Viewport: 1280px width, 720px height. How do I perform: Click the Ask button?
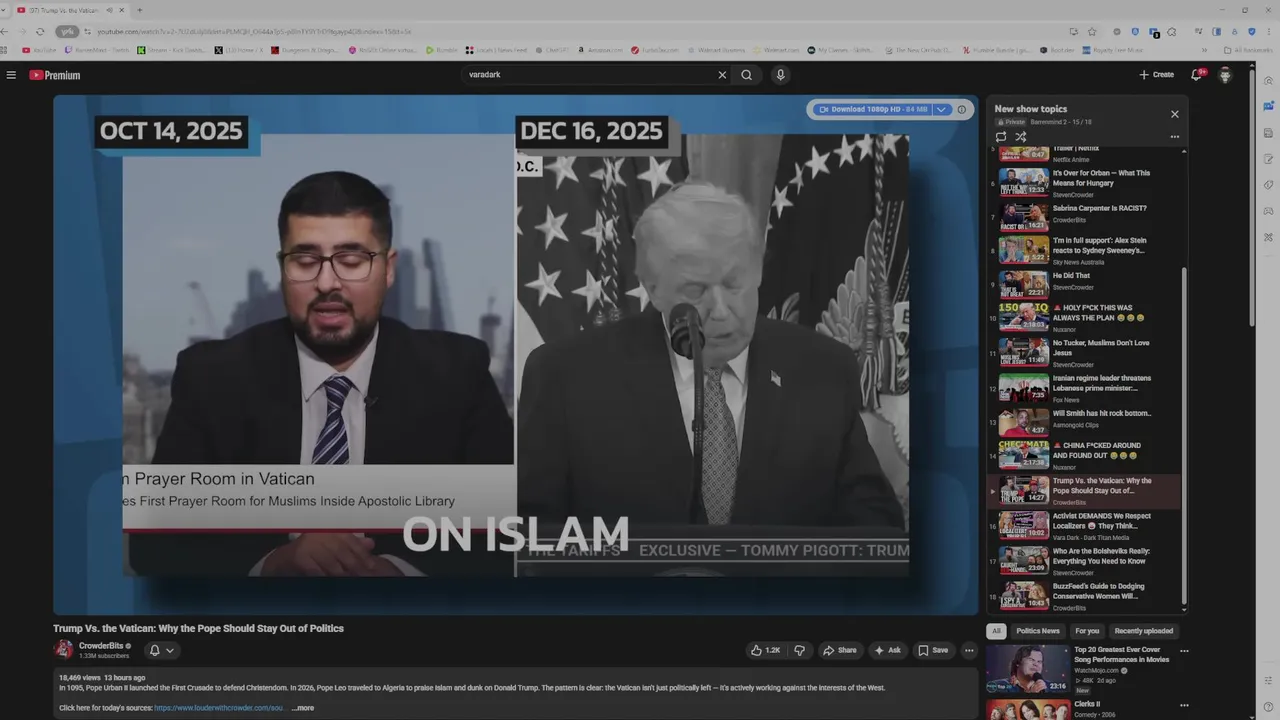click(x=888, y=650)
